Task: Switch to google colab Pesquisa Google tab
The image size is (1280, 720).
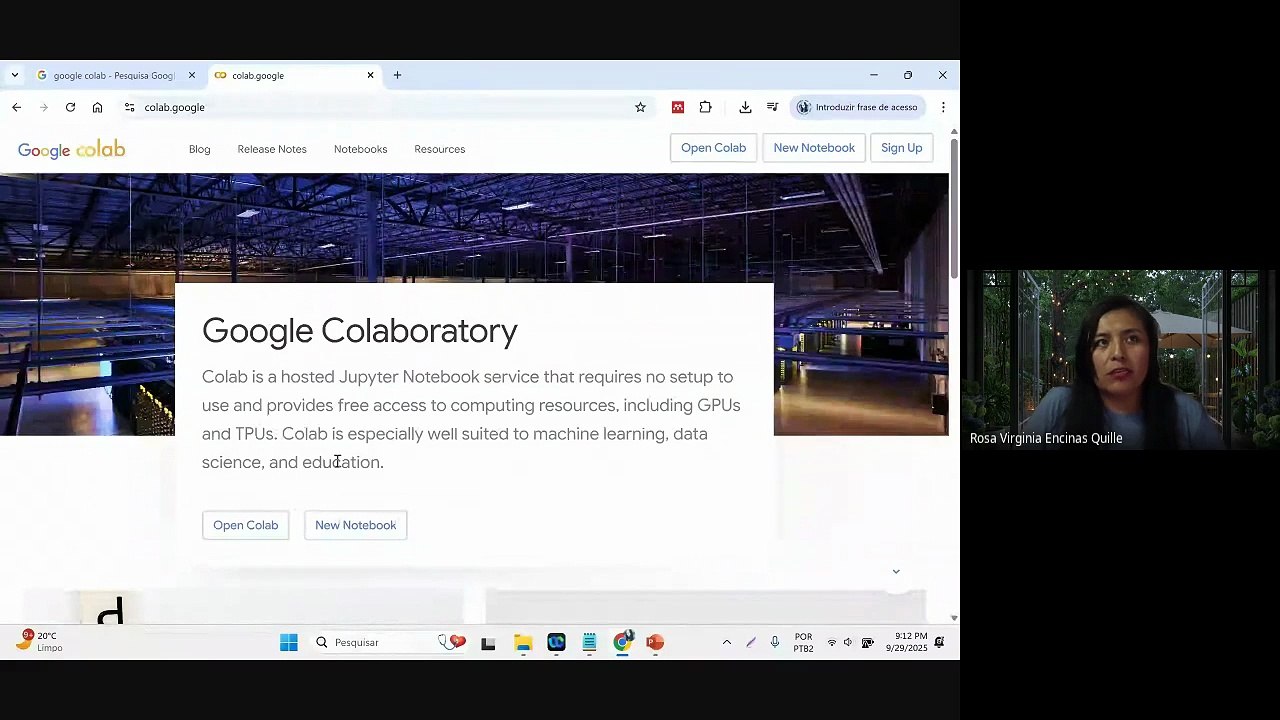Action: point(115,75)
